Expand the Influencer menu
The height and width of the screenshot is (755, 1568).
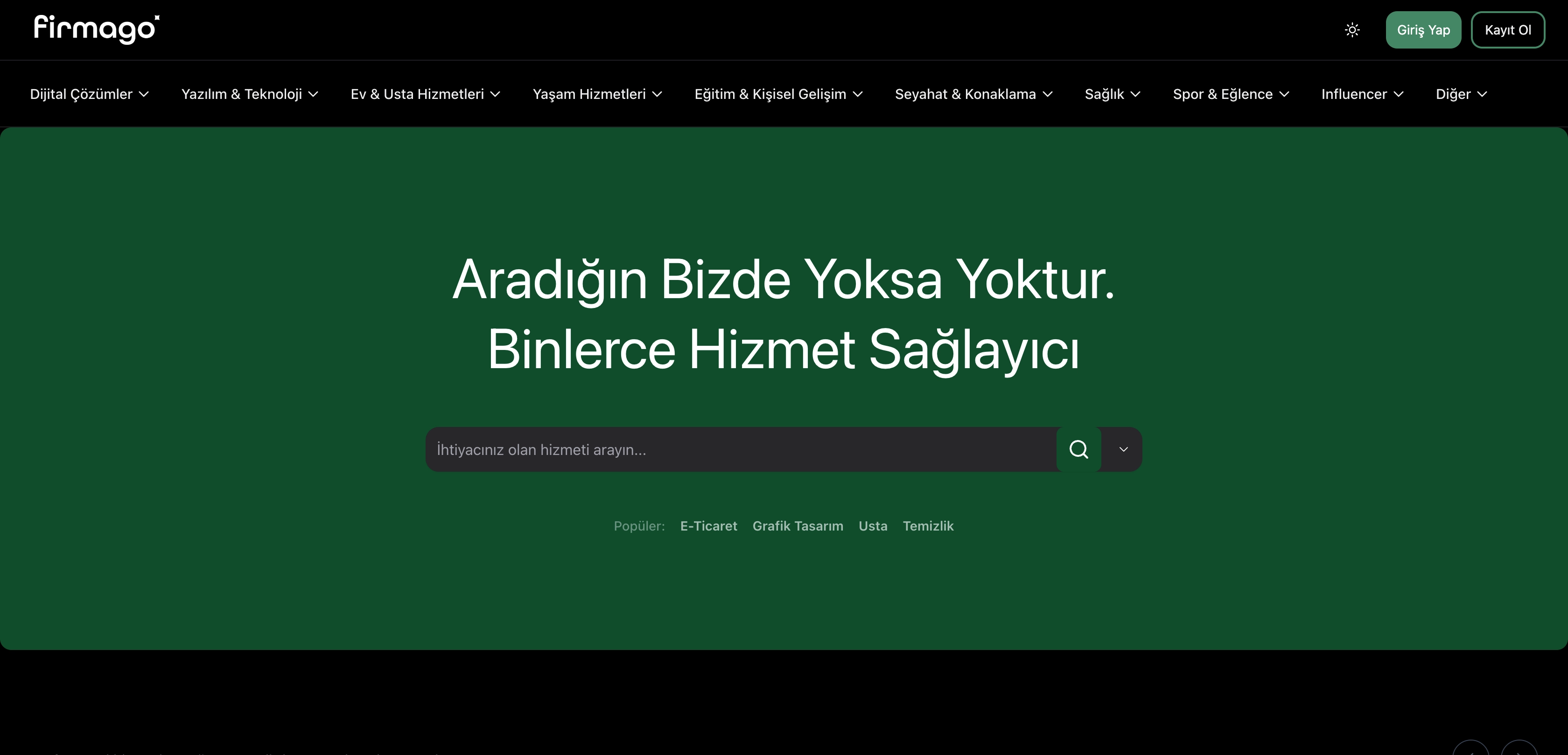[1361, 94]
